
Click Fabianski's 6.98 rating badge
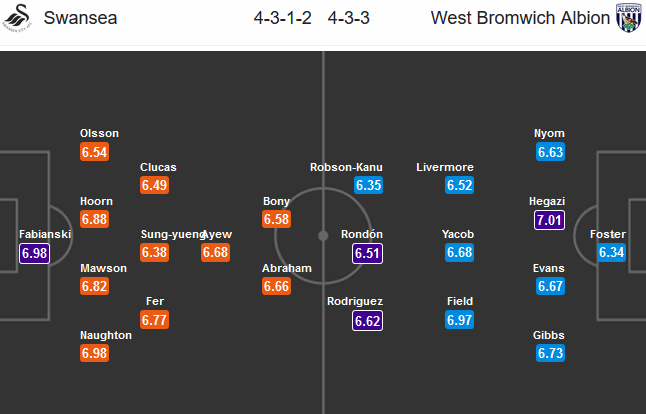tap(34, 253)
